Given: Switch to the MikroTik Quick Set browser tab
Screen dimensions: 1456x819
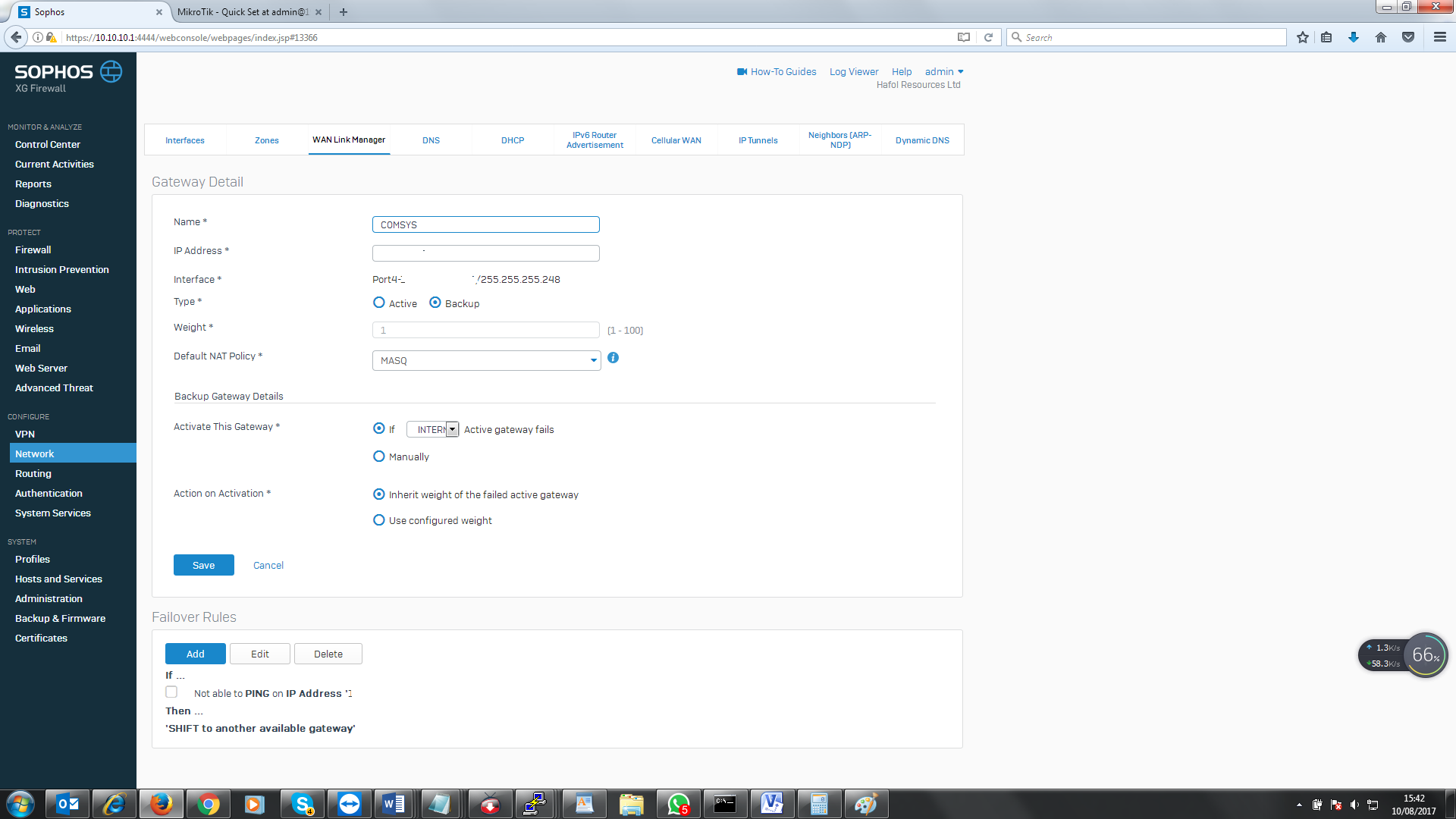Looking at the screenshot, I should pyautogui.click(x=243, y=12).
